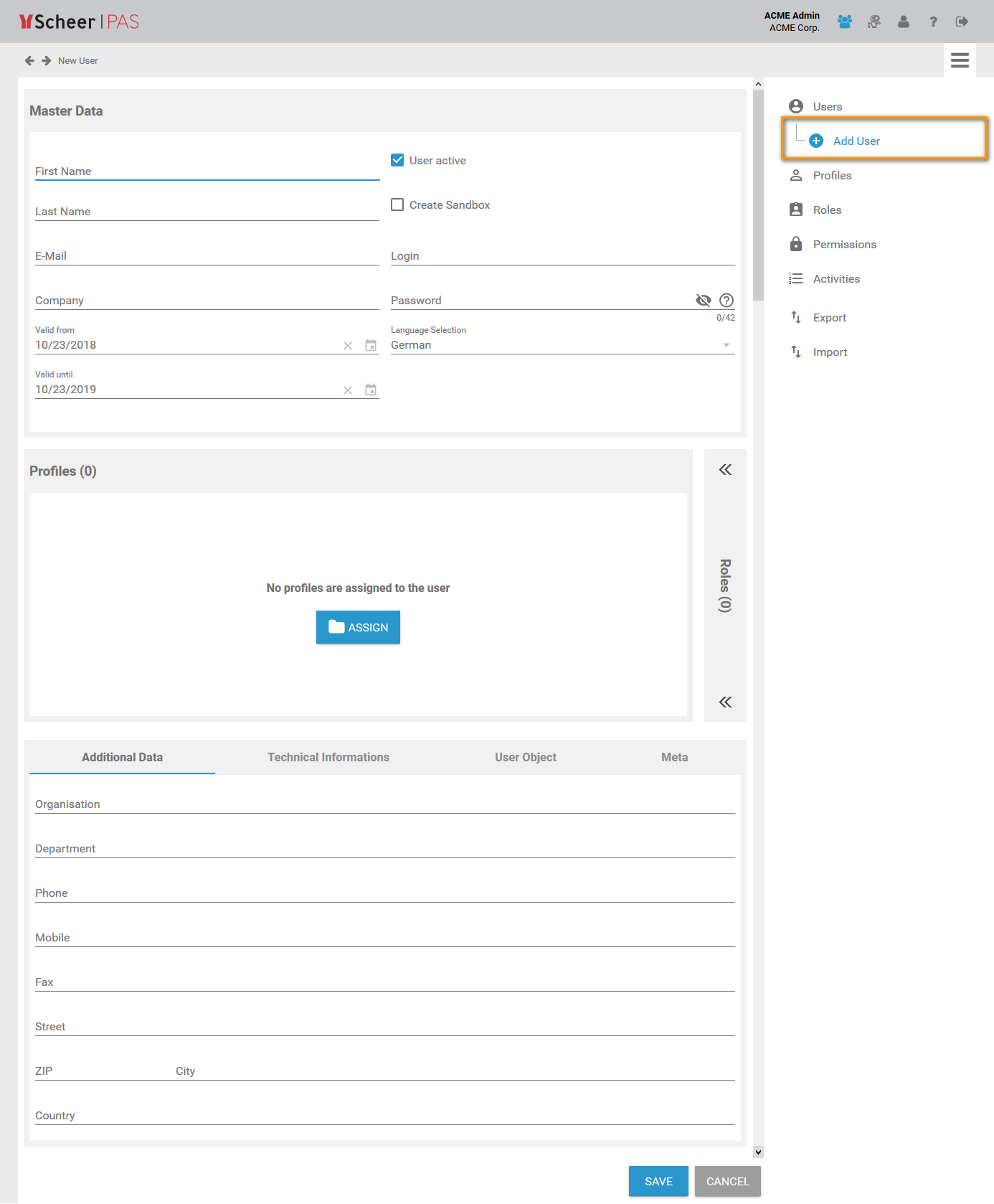
Task: Click the SAVE button
Action: coord(658,1182)
